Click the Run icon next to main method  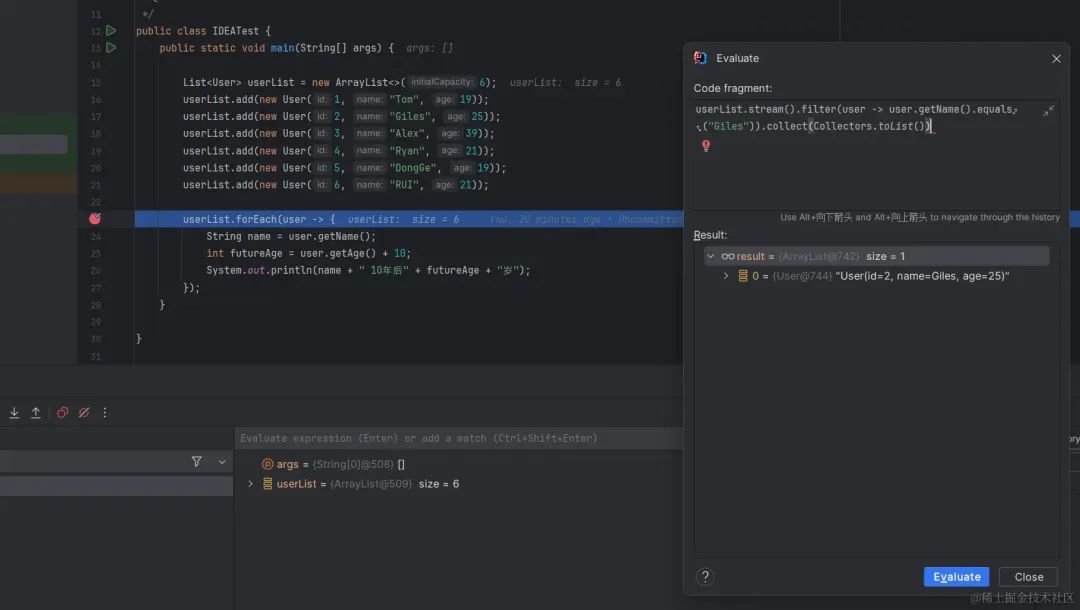pos(111,47)
